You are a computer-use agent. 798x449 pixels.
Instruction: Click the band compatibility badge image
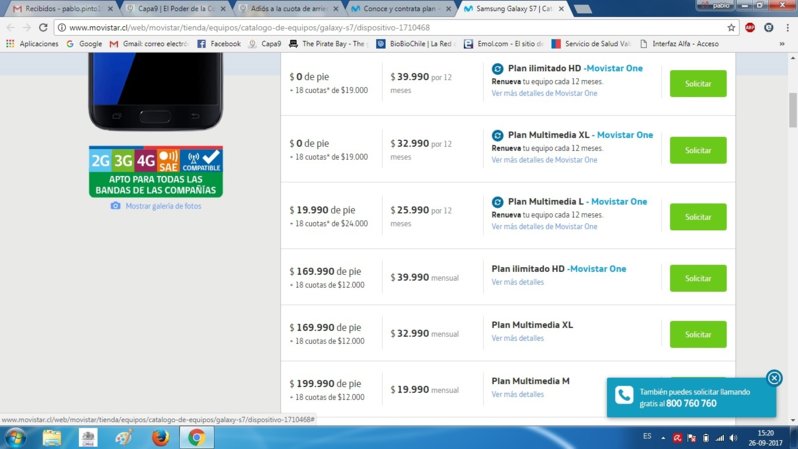point(156,172)
